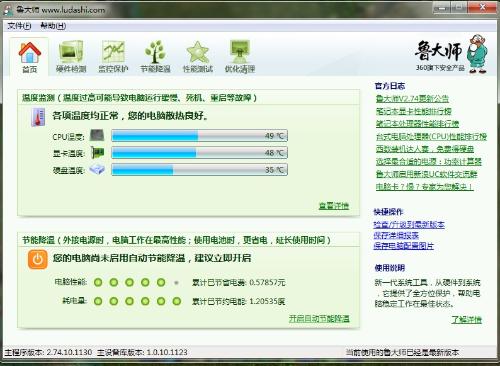Click the hard disk icon
The image size is (500, 366).
(x=97, y=170)
